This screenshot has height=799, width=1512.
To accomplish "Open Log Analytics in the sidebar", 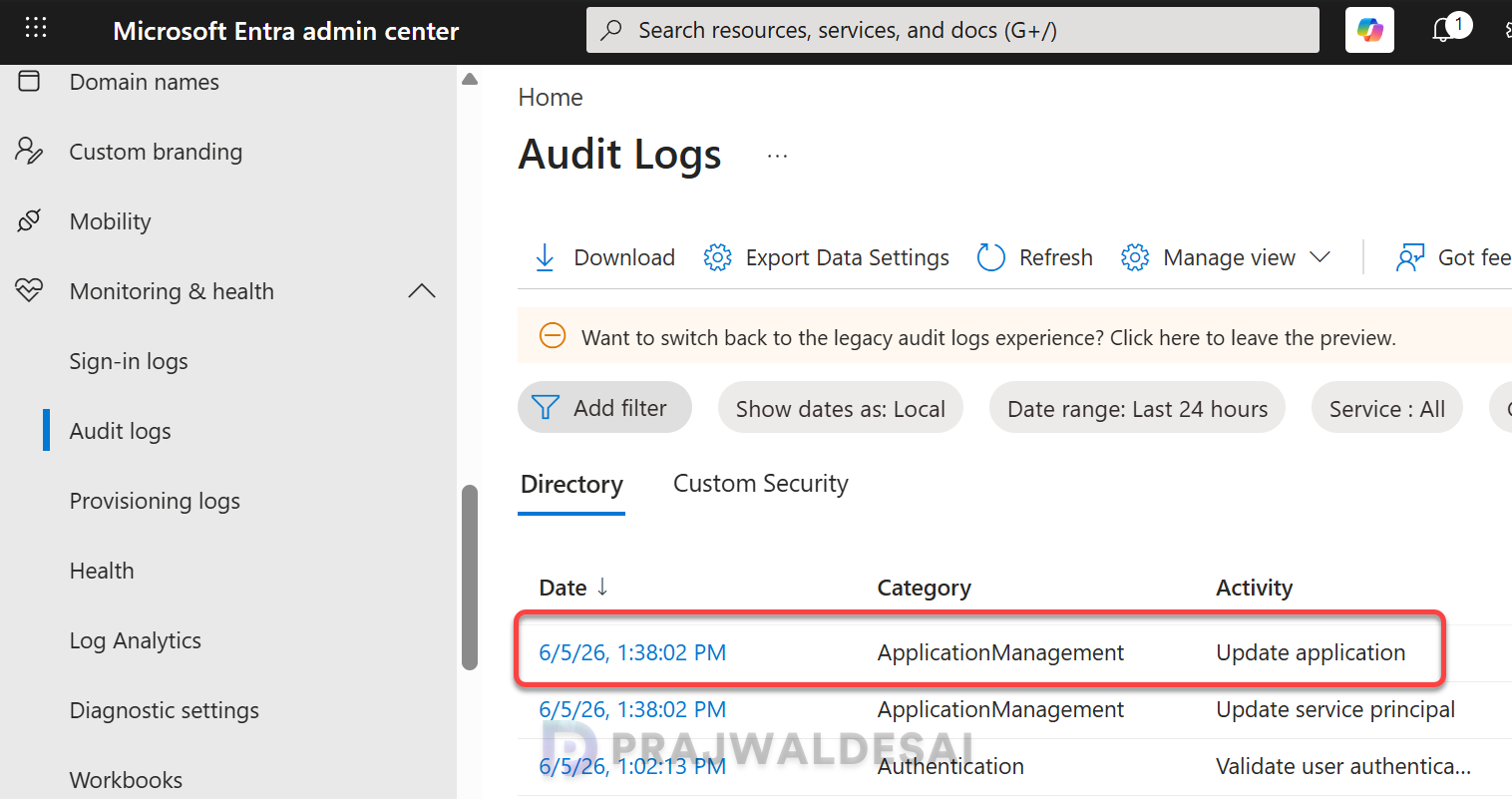I will pyautogui.click(x=136, y=640).
